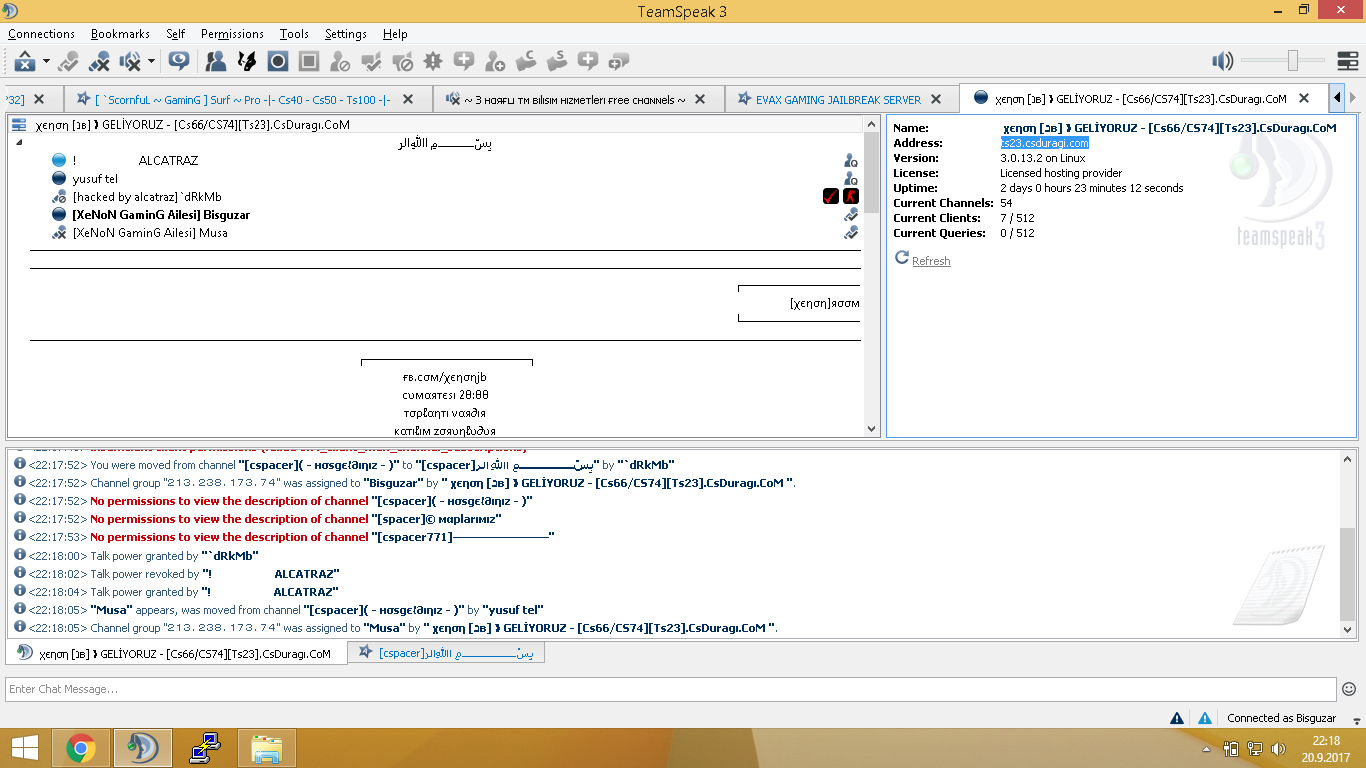This screenshot has width=1366, height=768.
Task: Collapse the Arabic spacer channel with the triangle
Action: 19,143
